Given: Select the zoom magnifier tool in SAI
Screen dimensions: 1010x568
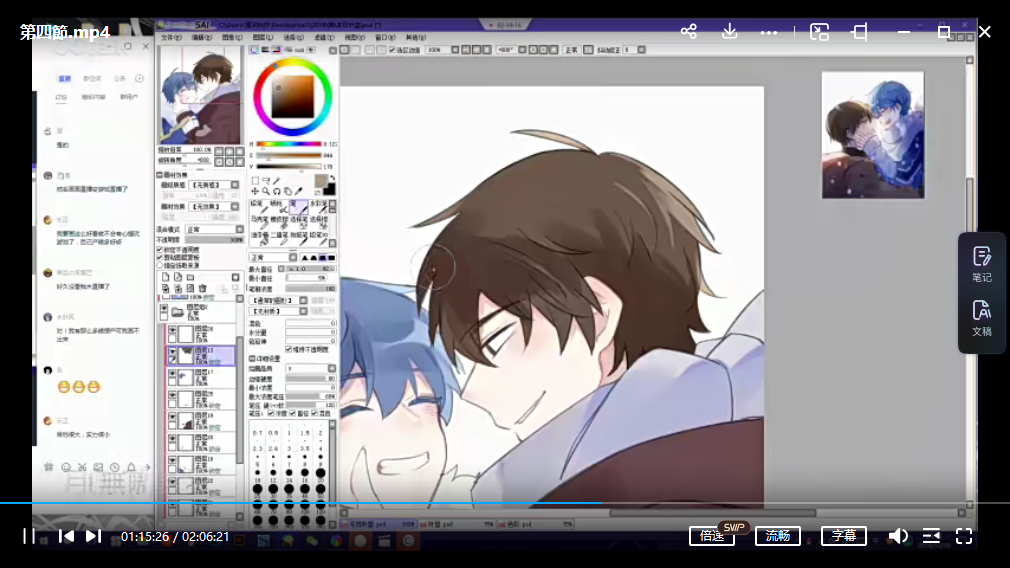Looking at the screenshot, I should tap(265, 191).
